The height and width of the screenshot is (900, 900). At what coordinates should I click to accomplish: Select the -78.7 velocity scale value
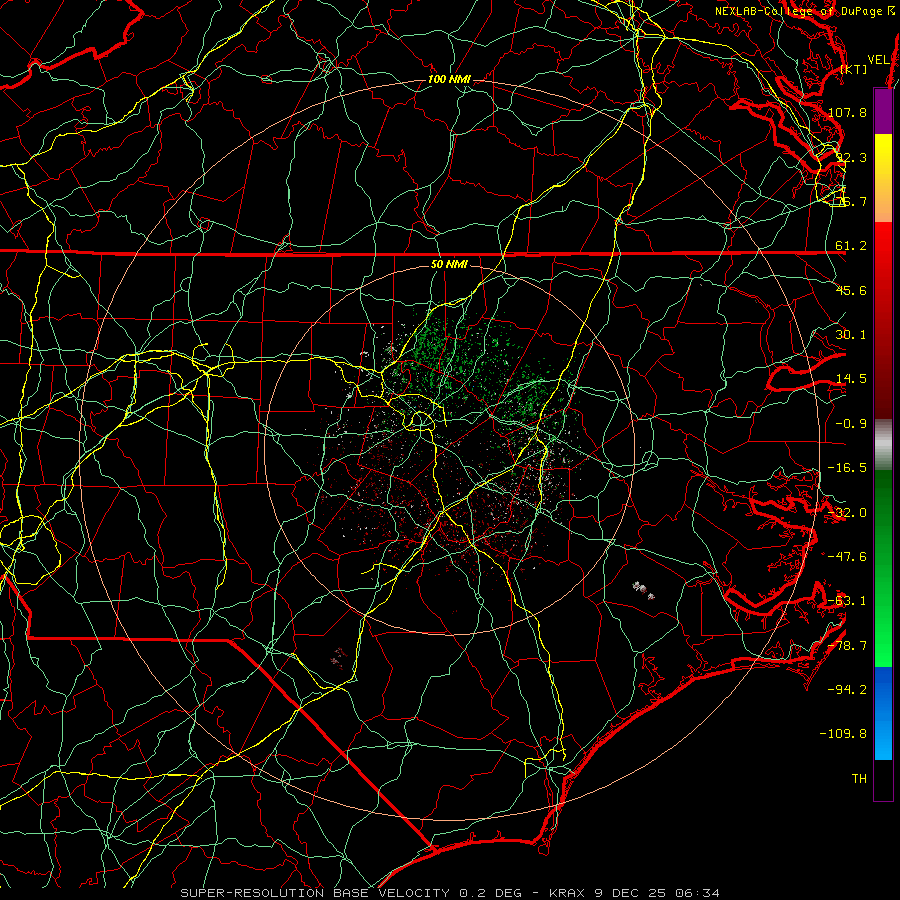coord(848,646)
